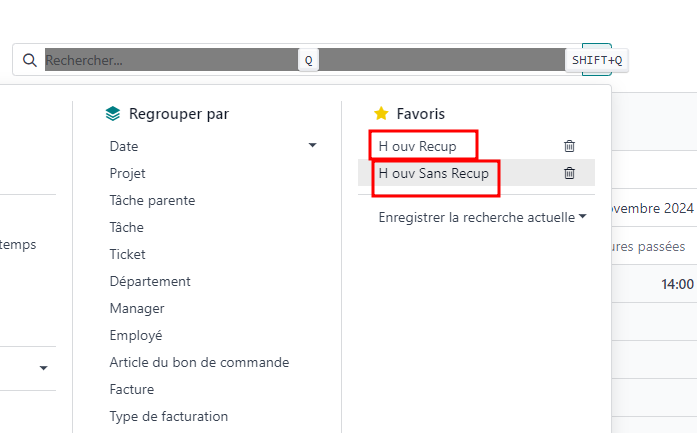This screenshot has height=433, width=697.
Task: Group by Département
Action: (x=150, y=281)
